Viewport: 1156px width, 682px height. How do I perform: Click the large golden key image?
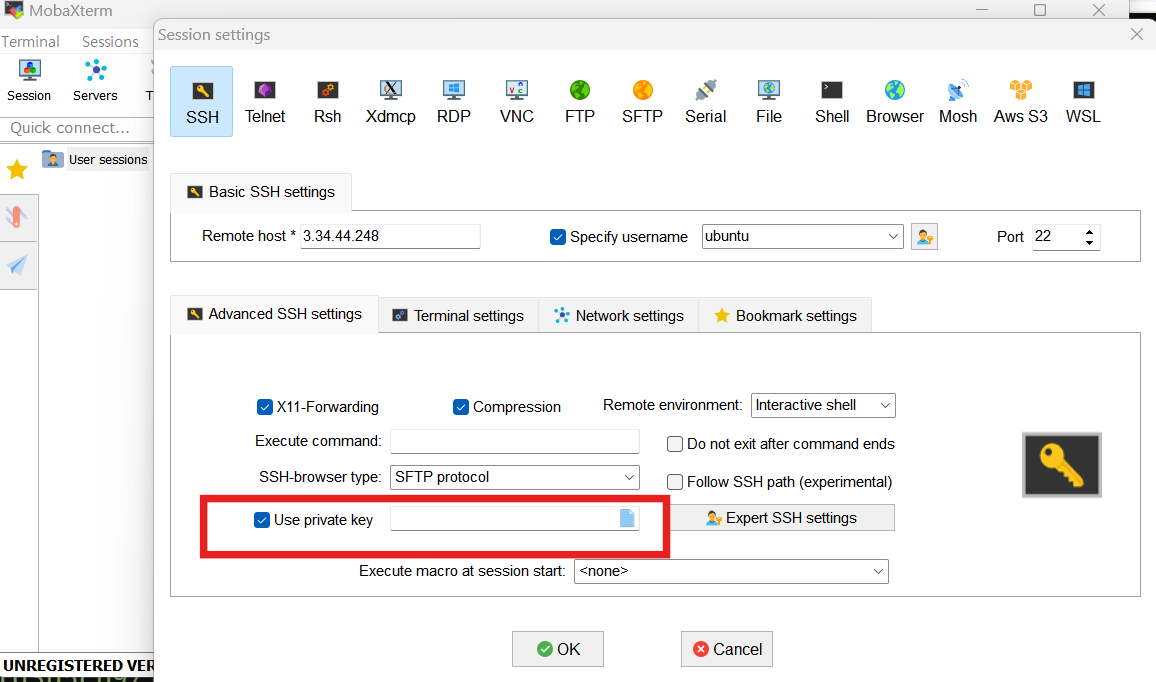pos(1062,464)
